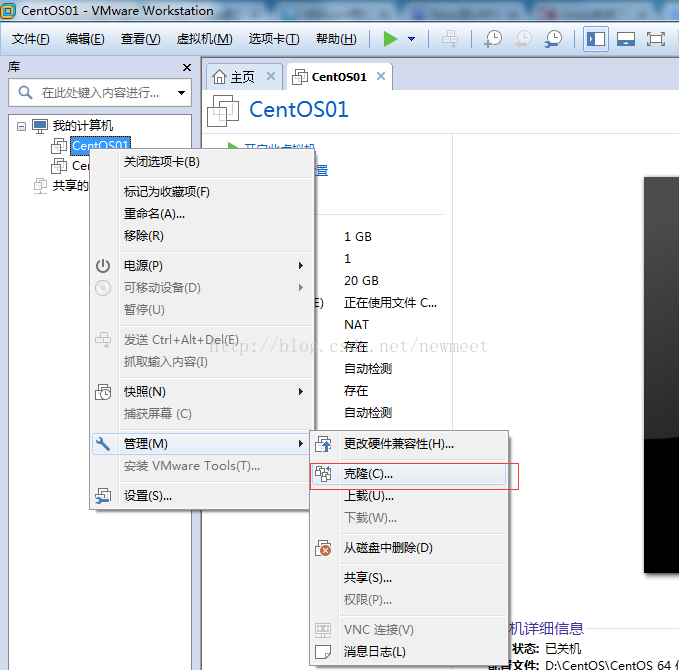
Task: Click the revert to snapshot toolbar icon
Action: click(523, 39)
